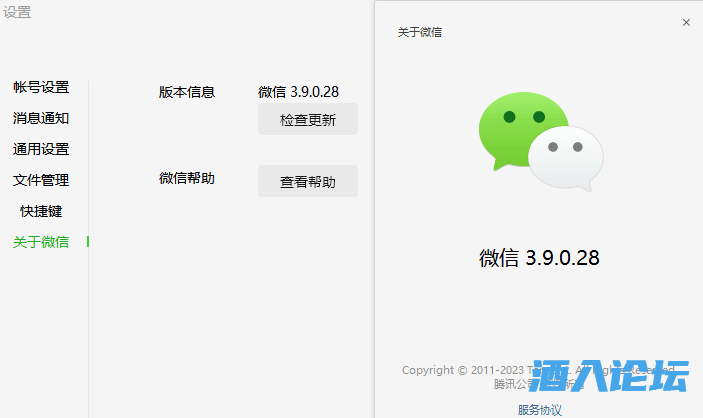Select the 关于微信 sidebar item
Viewport: 703px width, 418px height.
(41, 242)
